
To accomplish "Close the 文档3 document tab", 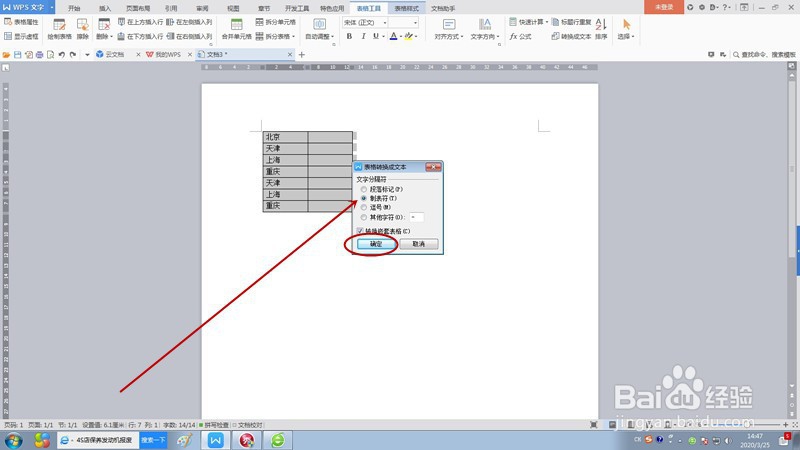I will pos(290,54).
